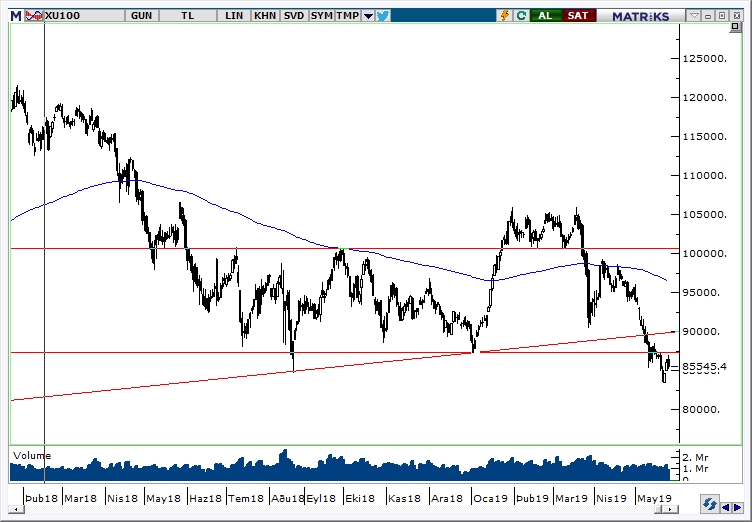
Task: Click the KHN toolbar button
Action: click(x=265, y=16)
